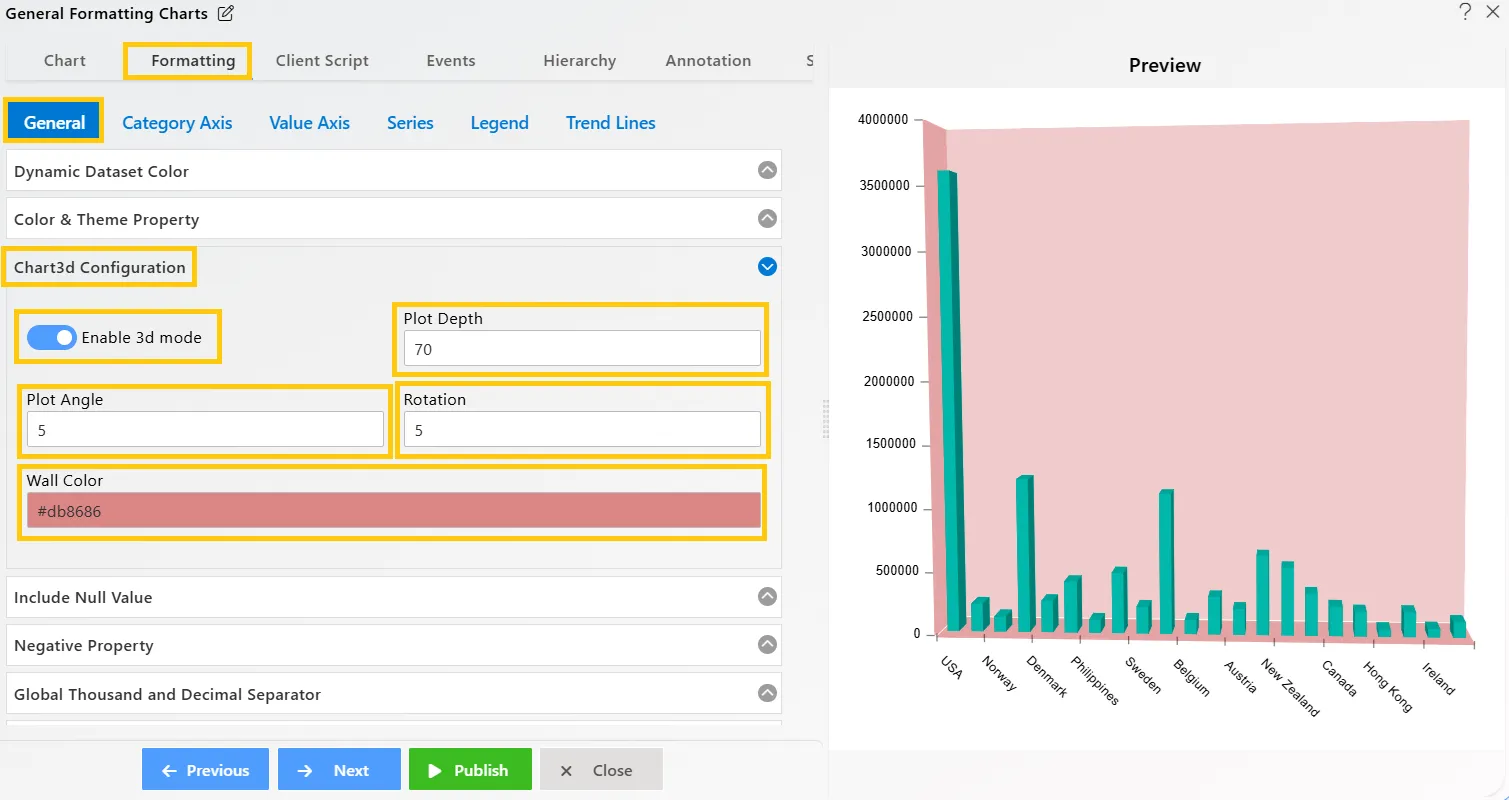Expand the Dynamic Dataset Color section chevron
The image size is (1509, 800).
point(767,170)
